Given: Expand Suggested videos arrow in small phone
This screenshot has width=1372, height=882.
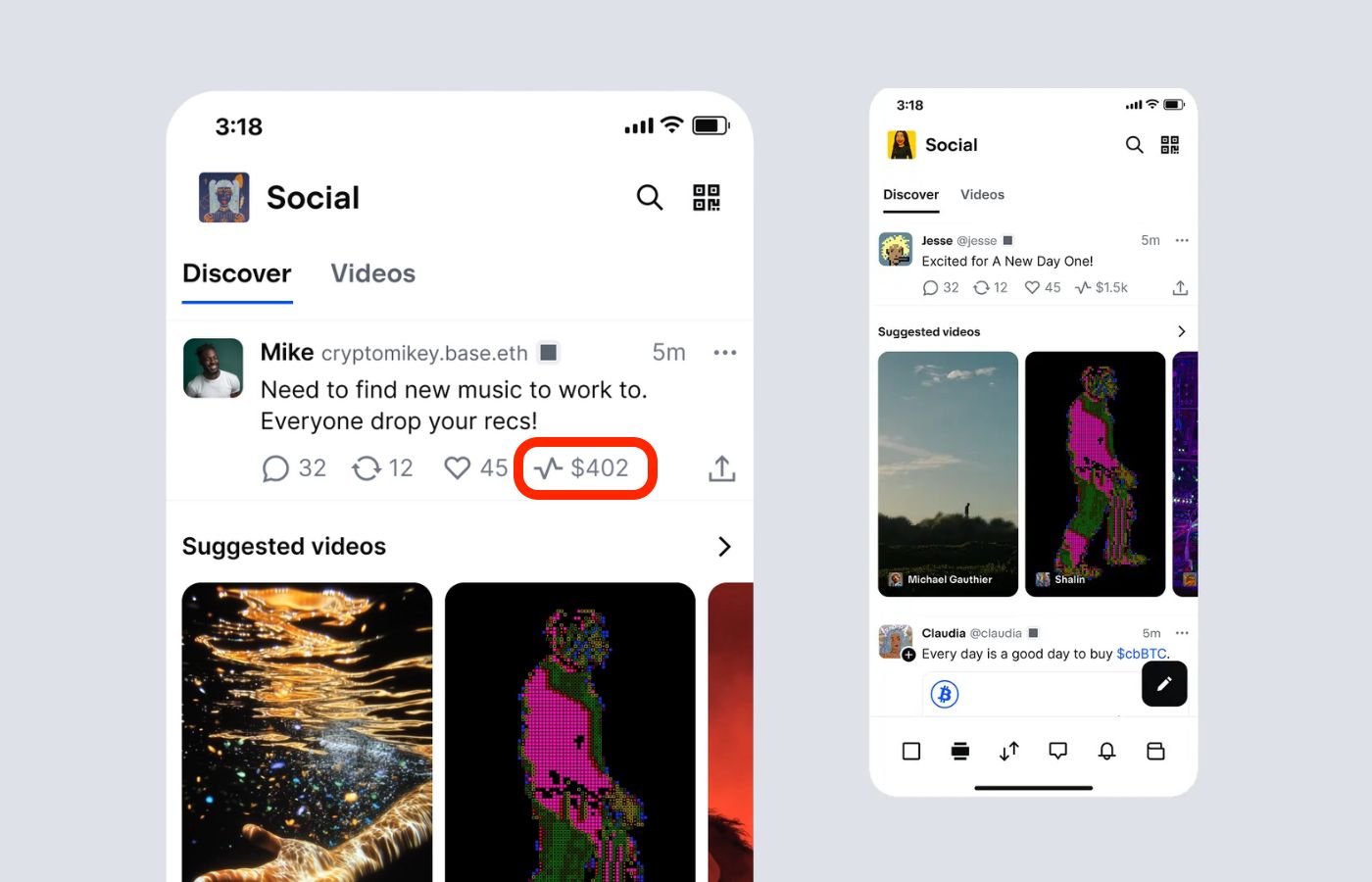Looking at the screenshot, I should coord(1181,331).
